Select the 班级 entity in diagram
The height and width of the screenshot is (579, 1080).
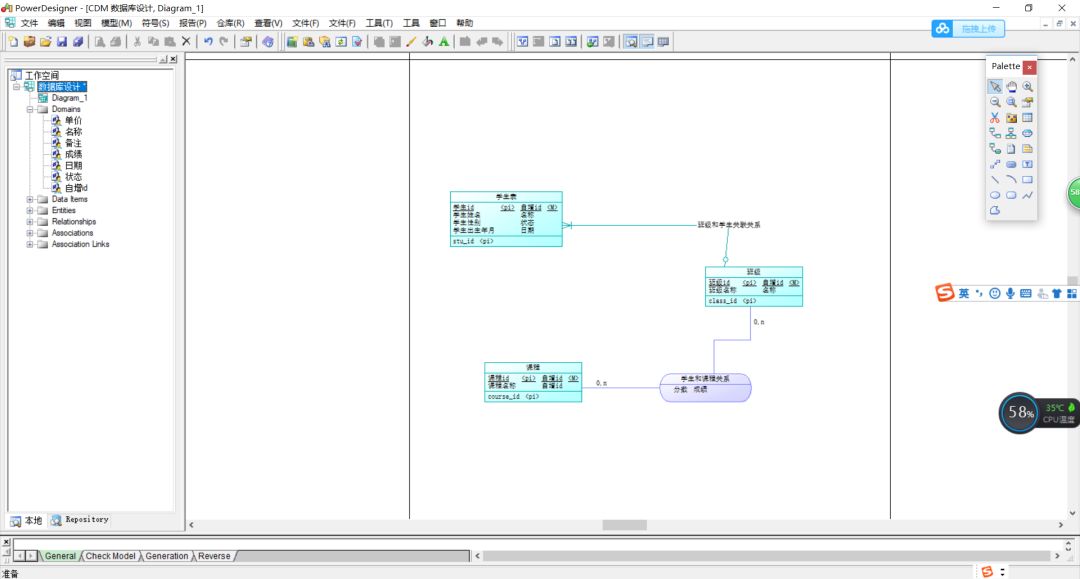(754, 286)
